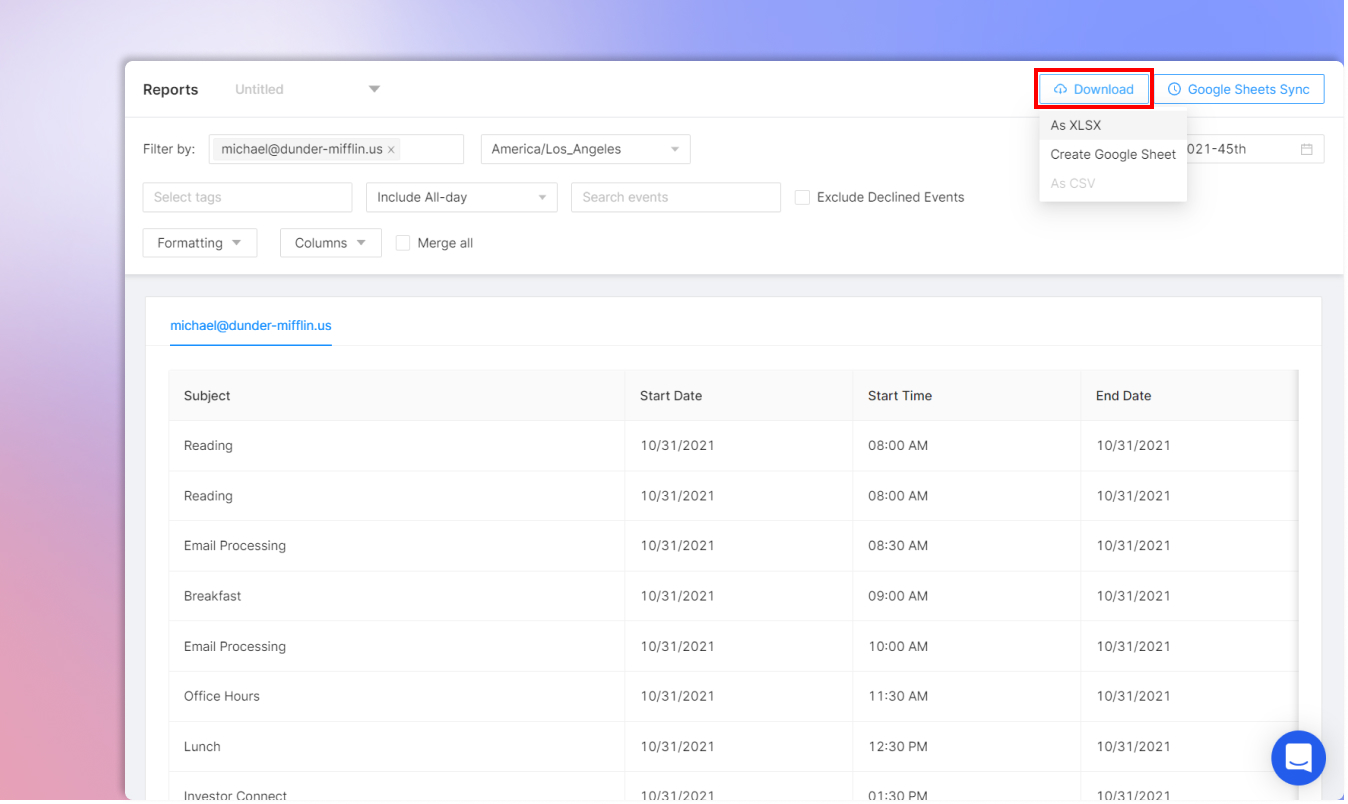Click the Select tags input field

tap(247, 197)
